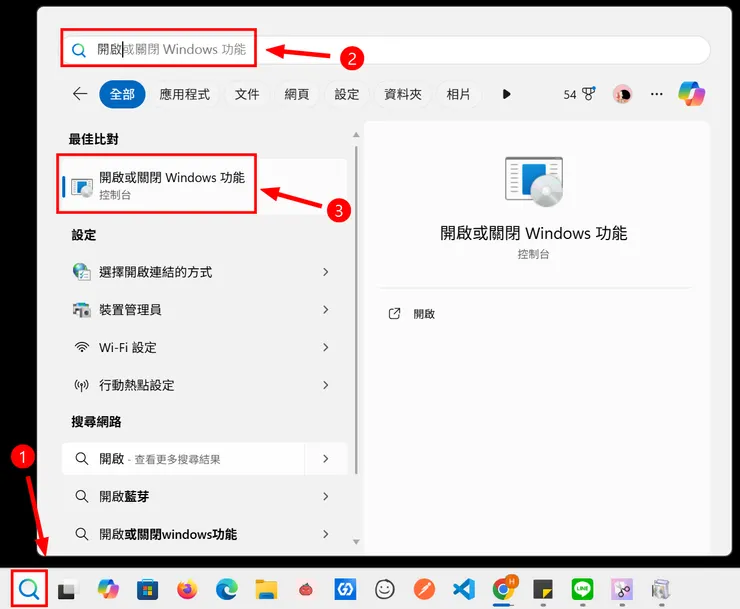Expand chevron for 裝置管理員
Screen dimensions: 740x609
click(326, 310)
